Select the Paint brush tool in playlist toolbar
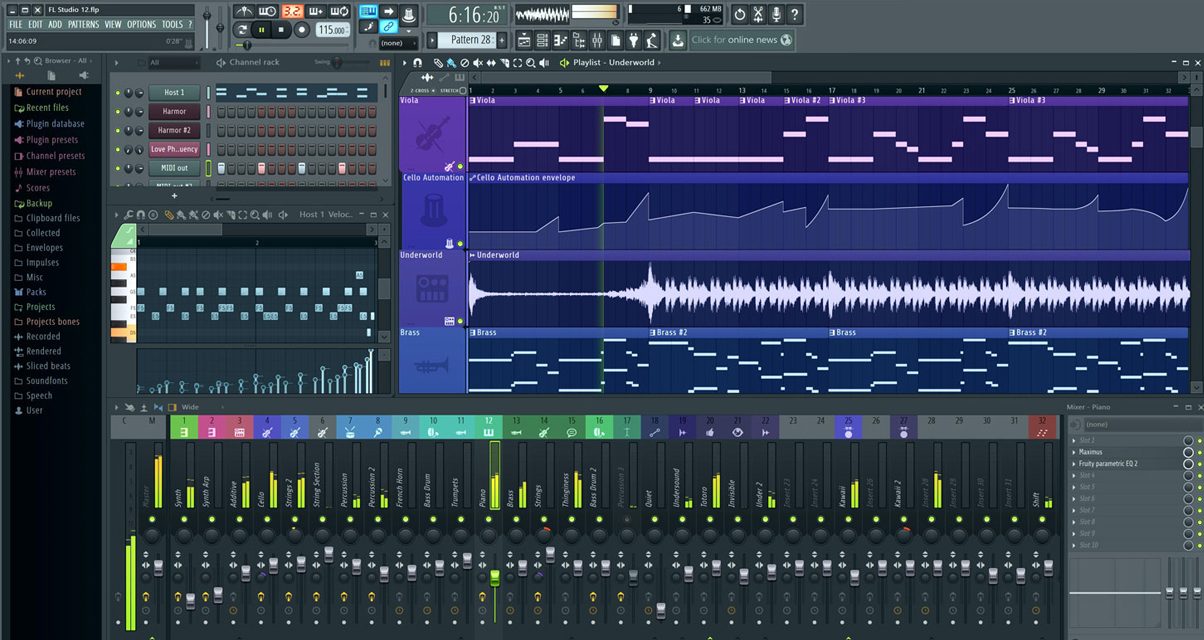1204x640 pixels. pyautogui.click(x=450, y=62)
